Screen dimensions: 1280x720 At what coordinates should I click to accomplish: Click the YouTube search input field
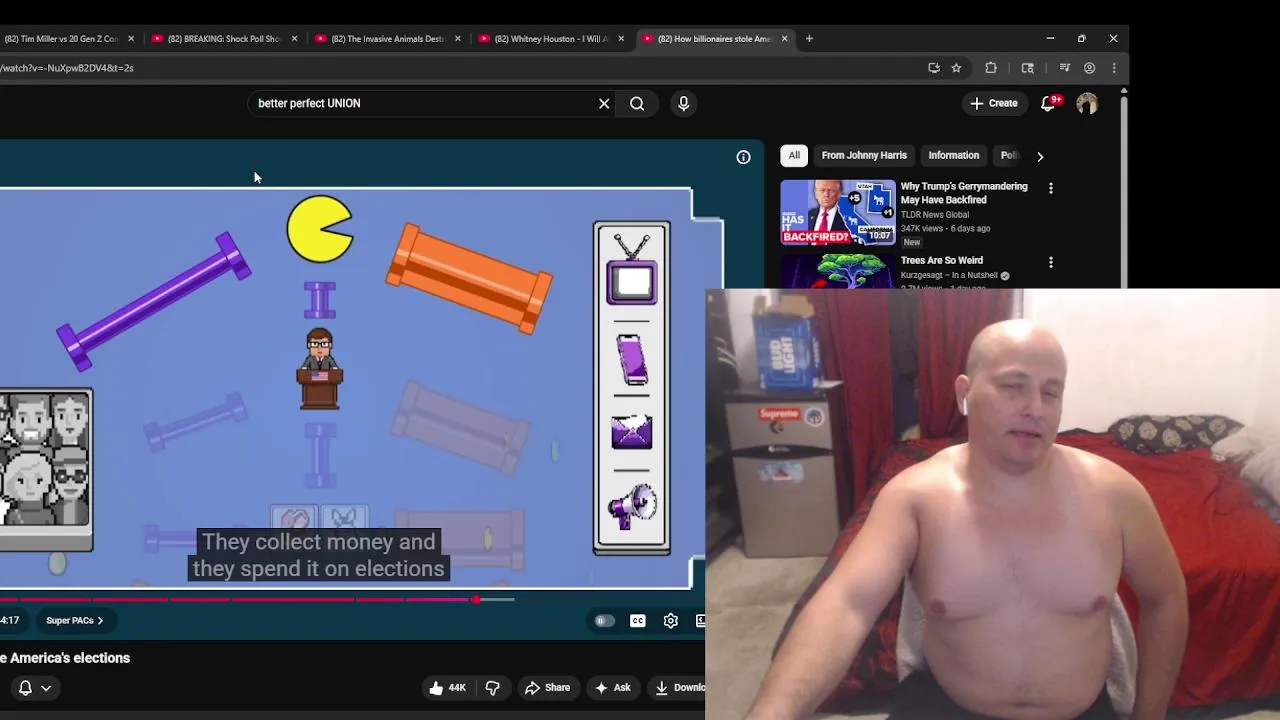point(425,103)
